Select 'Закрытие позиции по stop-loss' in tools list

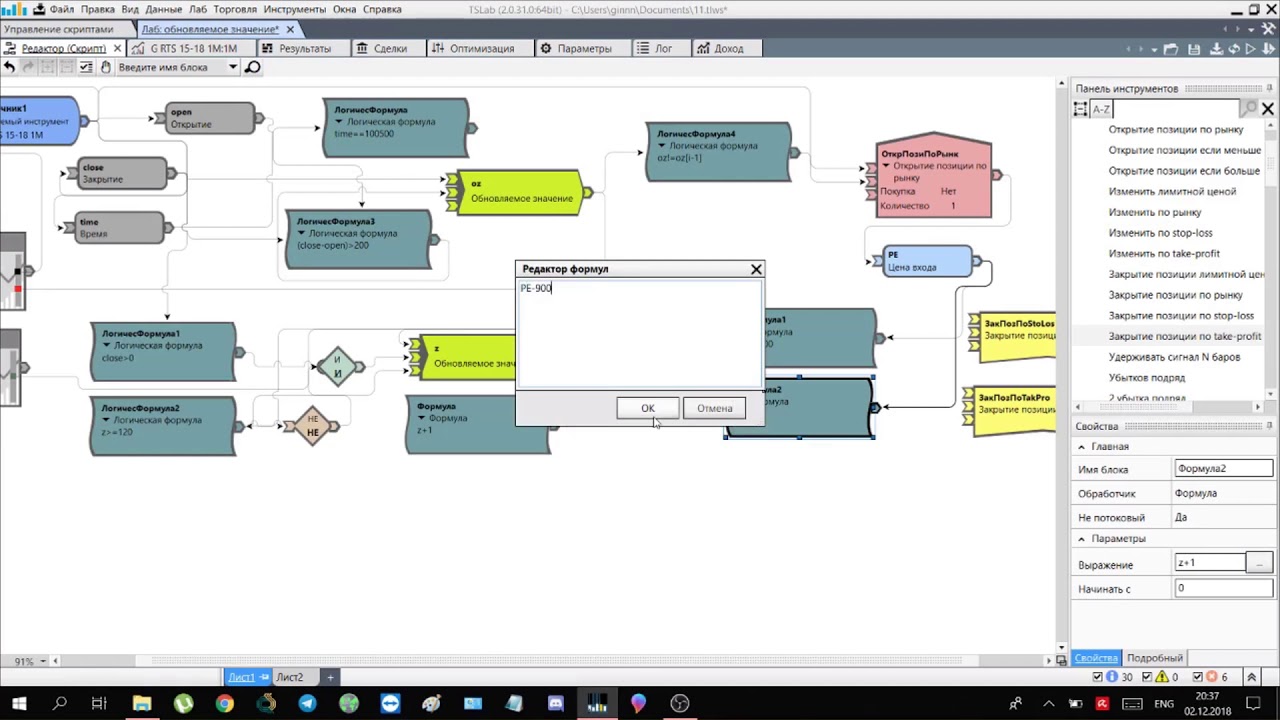click(x=1181, y=316)
